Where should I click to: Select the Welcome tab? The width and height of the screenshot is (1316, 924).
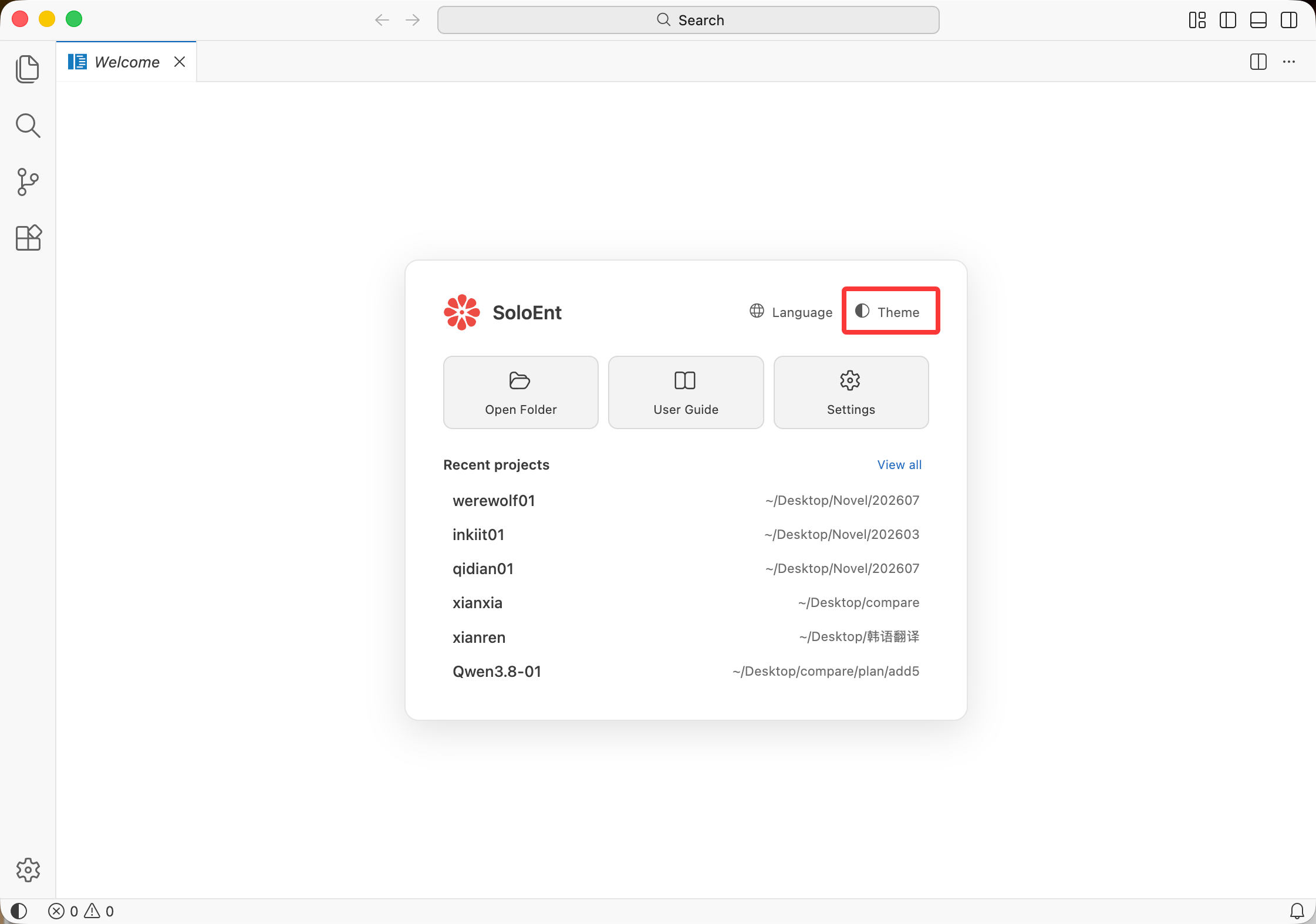(x=126, y=62)
